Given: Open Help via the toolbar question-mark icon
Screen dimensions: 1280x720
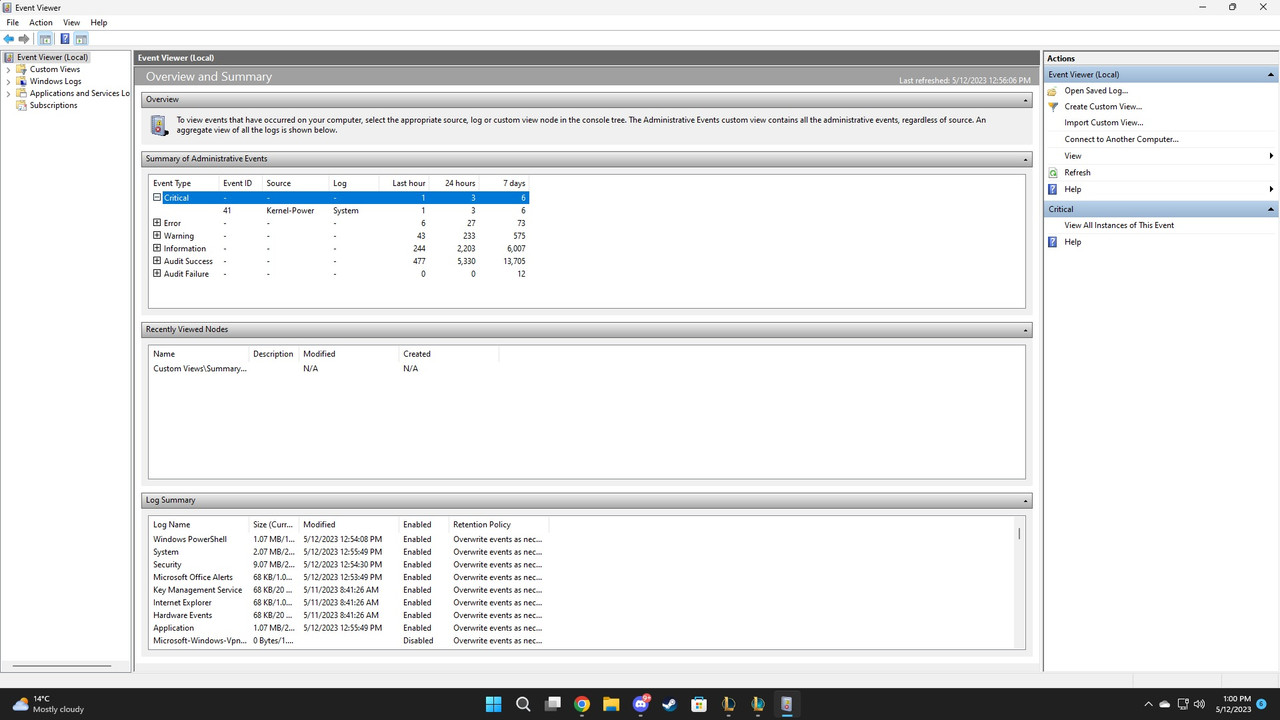Looking at the screenshot, I should (x=65, y=39).
